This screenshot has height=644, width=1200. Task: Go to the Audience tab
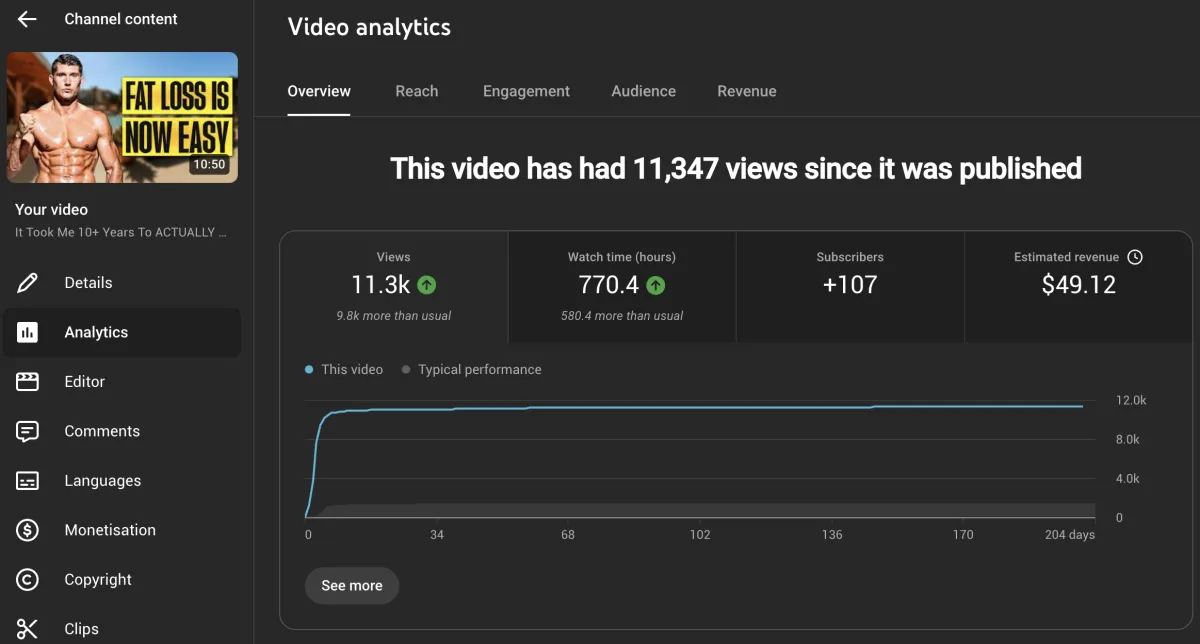tap(644, 91)
